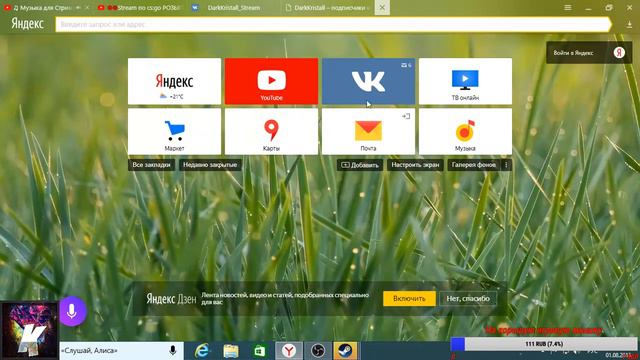
Task: Open Steam from the taskbar
Action: pos(345,351)
